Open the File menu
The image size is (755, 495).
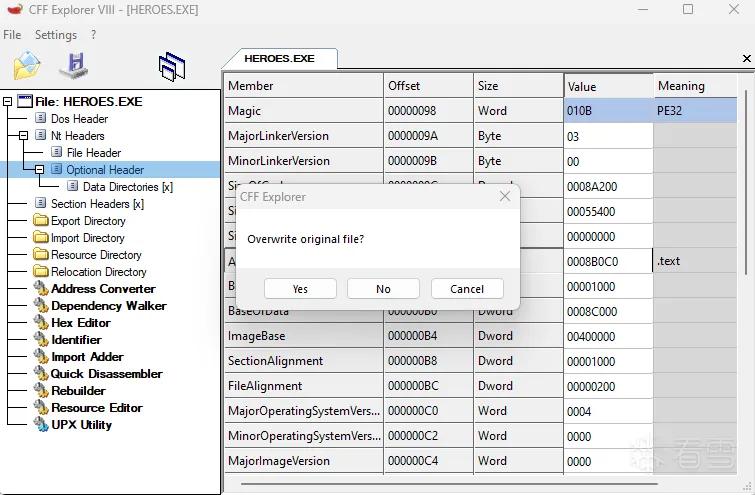click(12, 35)
